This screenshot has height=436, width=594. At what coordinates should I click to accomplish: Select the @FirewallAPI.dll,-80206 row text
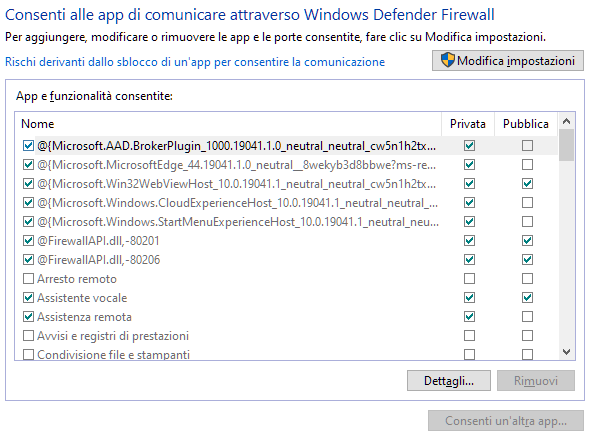pyautogui.click(x=98, y=259)
